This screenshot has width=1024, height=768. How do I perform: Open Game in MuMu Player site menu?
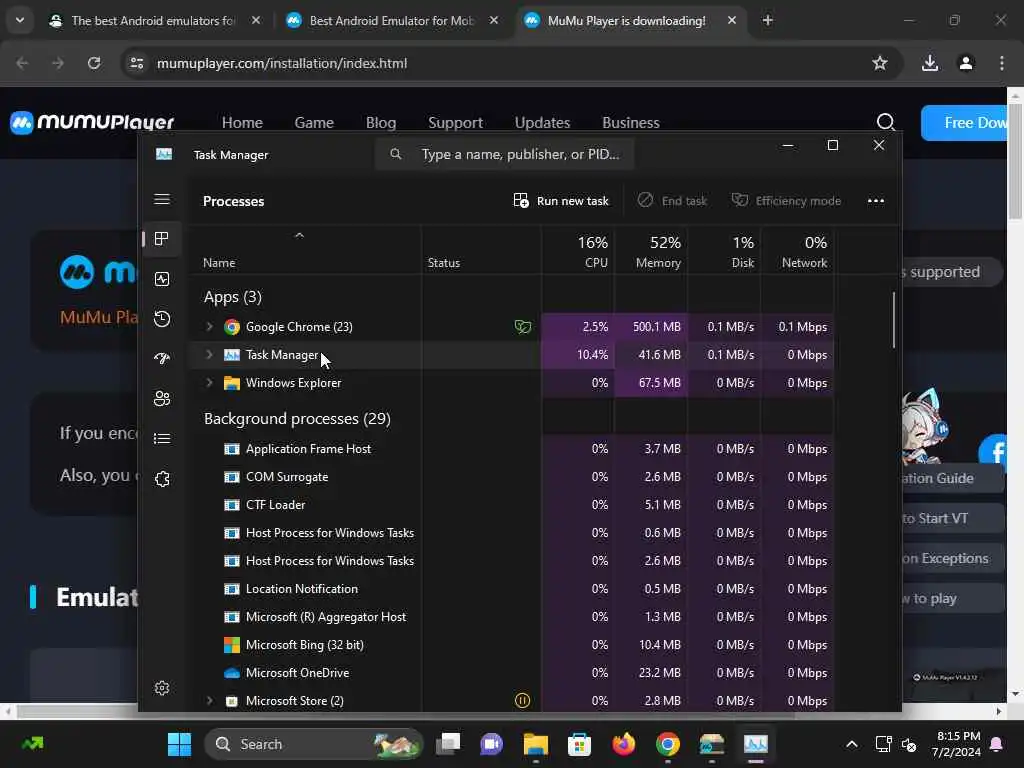coord(314,123)
